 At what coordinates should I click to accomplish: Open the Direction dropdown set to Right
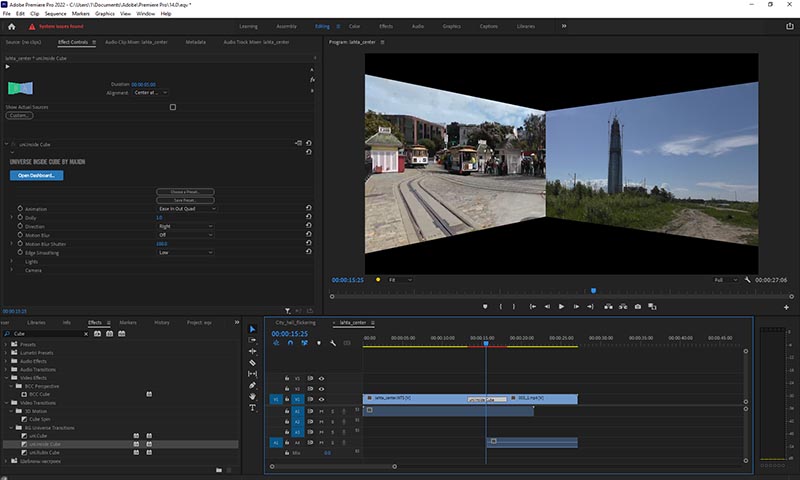click(x=185, y=226)
